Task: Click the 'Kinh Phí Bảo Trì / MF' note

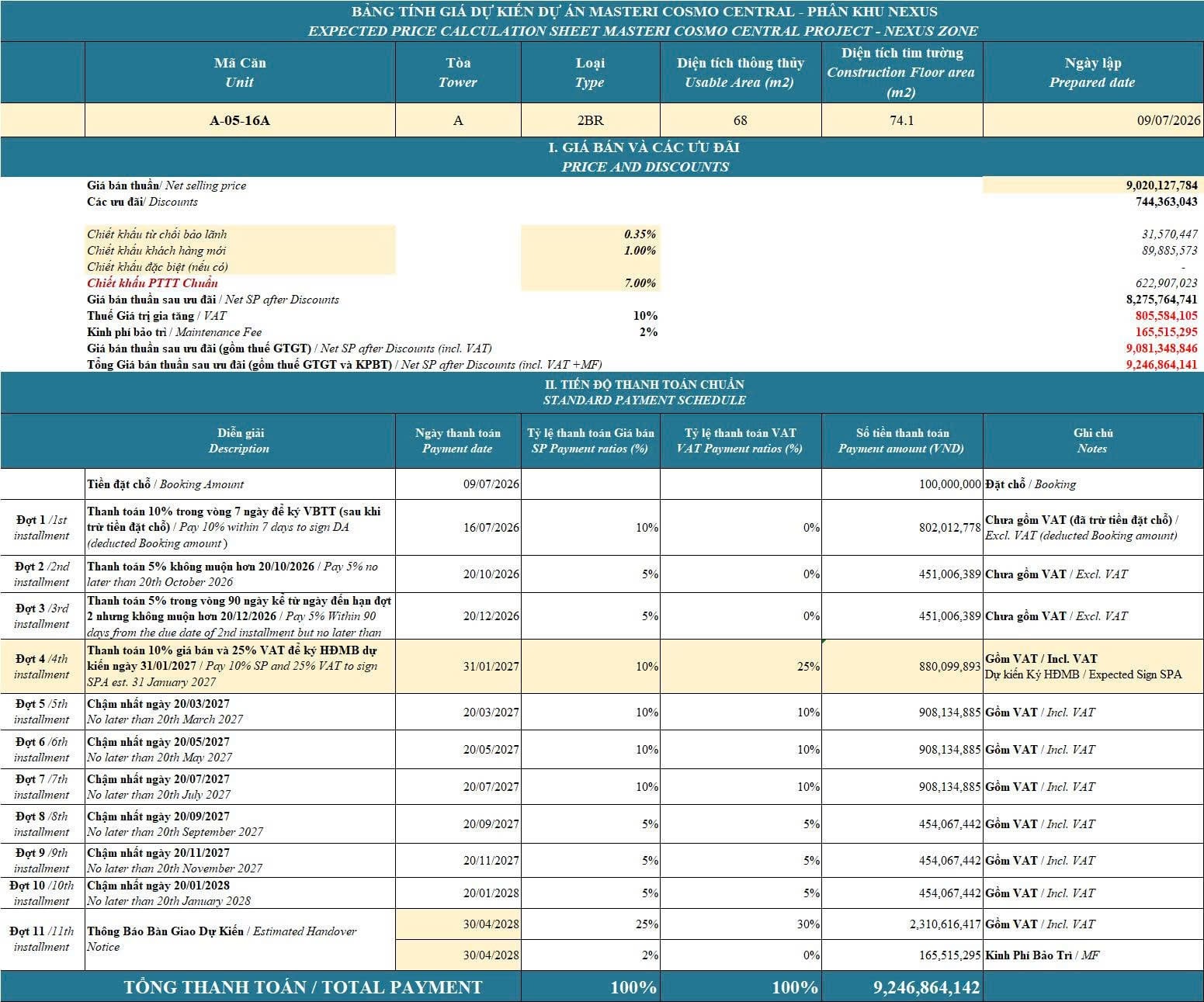Action: (x=1043, y=955)
